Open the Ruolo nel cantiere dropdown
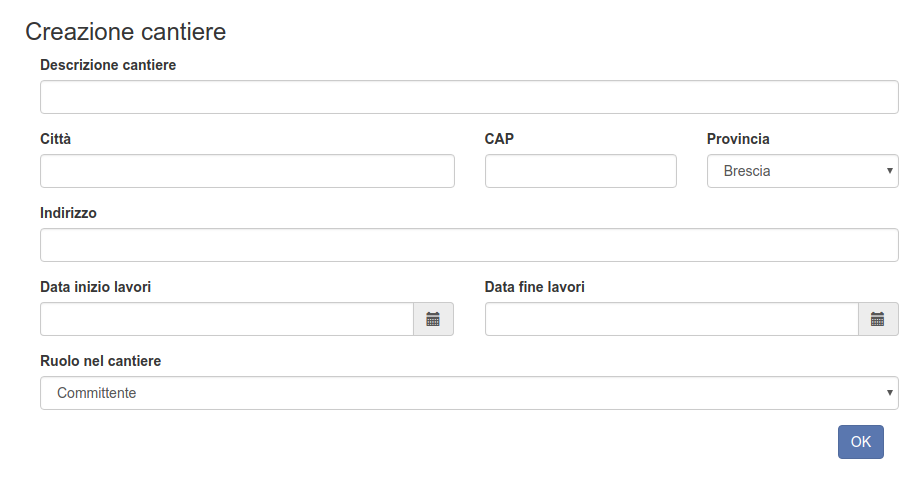Image resolution: width=922 pixels, height=483 pixels. point(469,393)
